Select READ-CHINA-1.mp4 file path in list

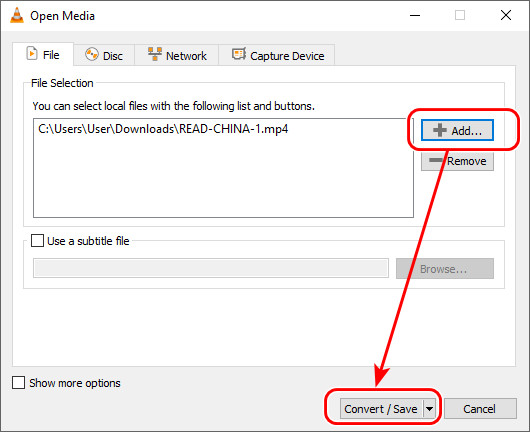pyautogui.click(x=163, y=129)
